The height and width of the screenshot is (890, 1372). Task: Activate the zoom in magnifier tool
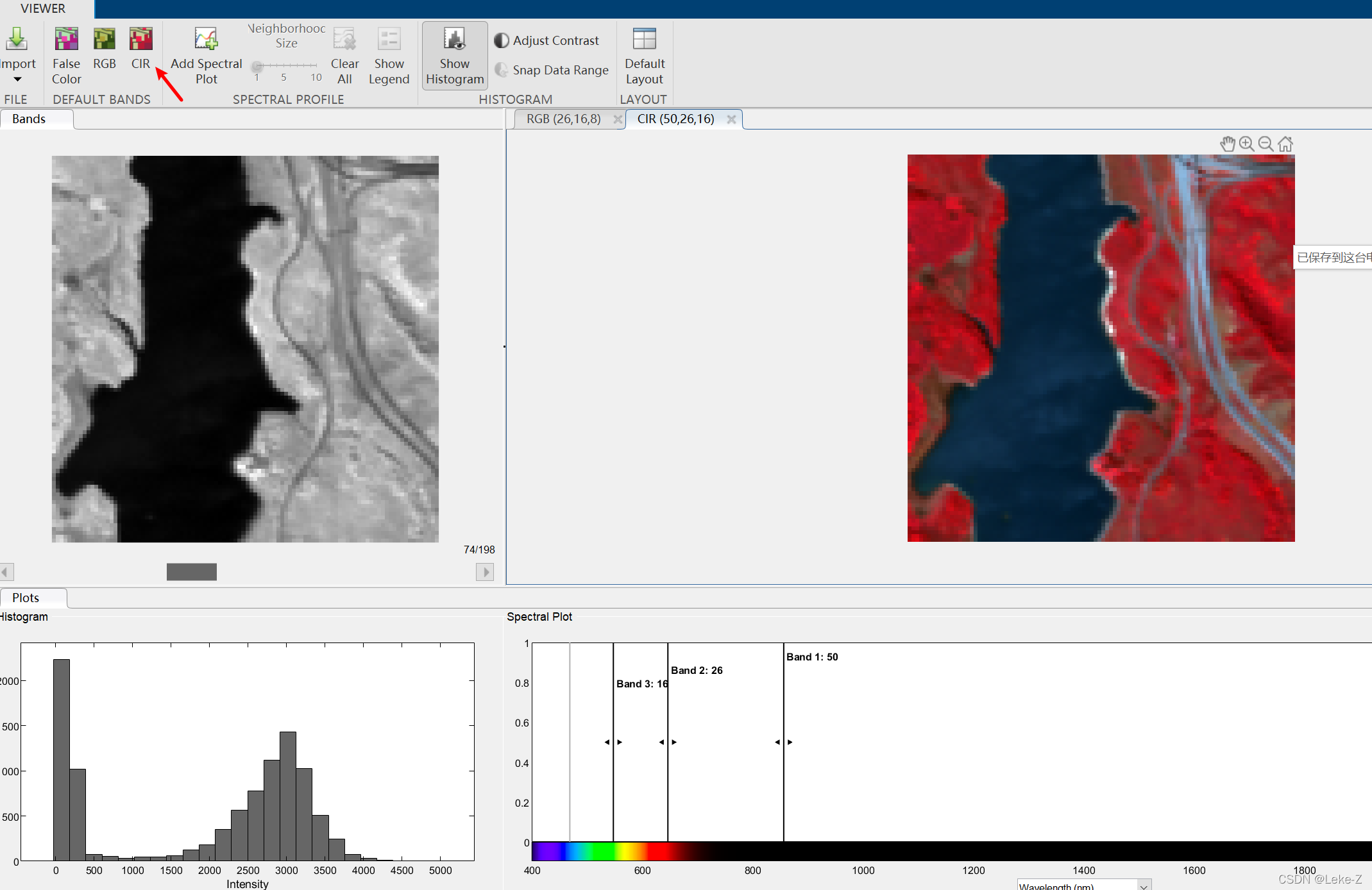click(1247, 144)
